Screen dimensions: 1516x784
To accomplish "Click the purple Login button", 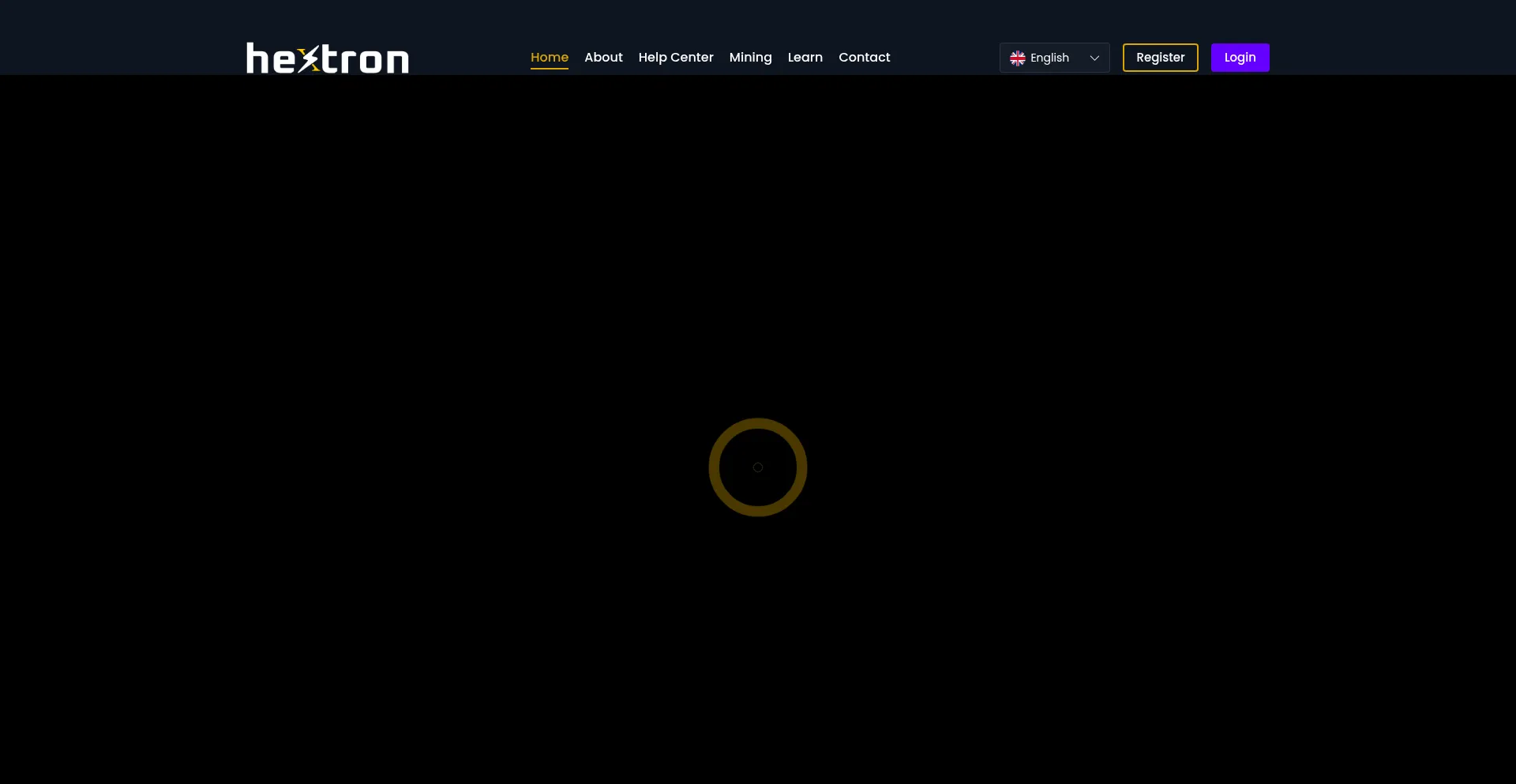I will point(1240,57).
